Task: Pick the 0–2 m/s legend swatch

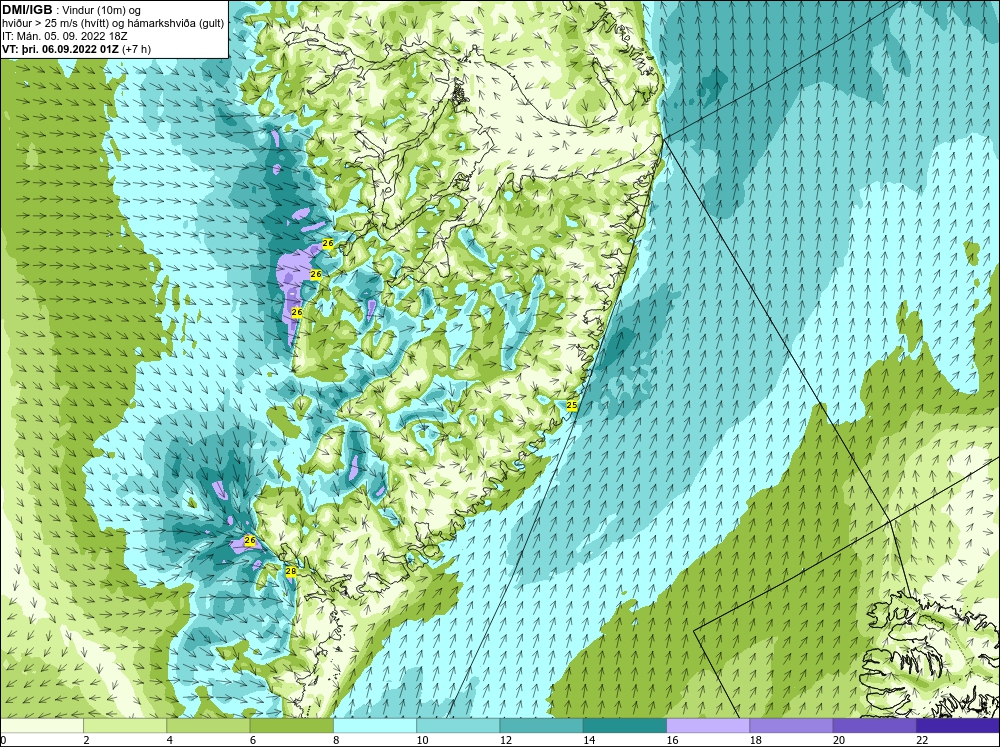Action: coord(41,725)
